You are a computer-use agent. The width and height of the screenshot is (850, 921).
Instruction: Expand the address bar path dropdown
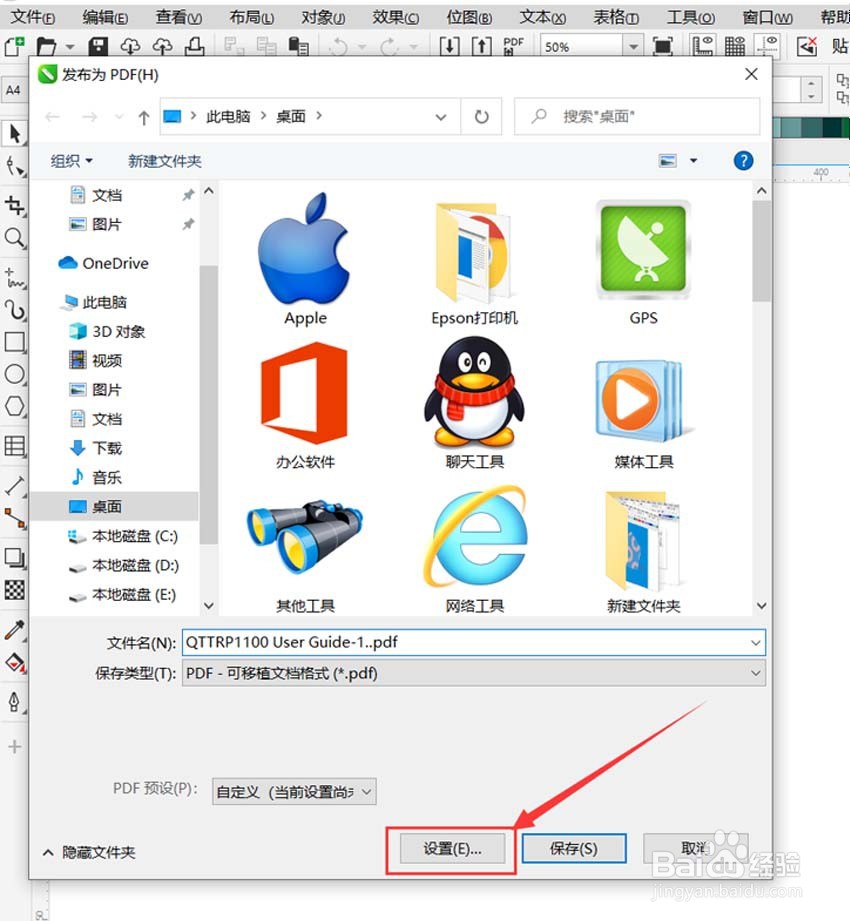[x=441, y=117]
